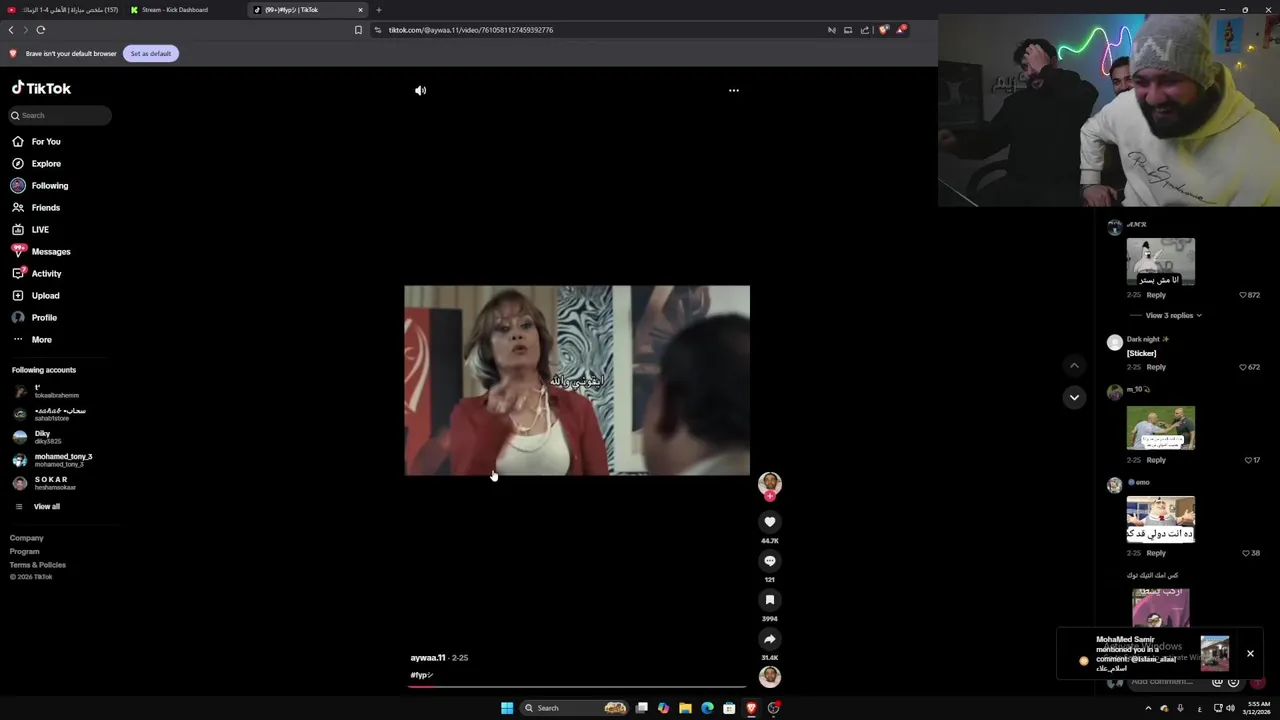This screenshot has width=1280, height=720.
Task: Open Activity notifications
Action: coord(46,274)
